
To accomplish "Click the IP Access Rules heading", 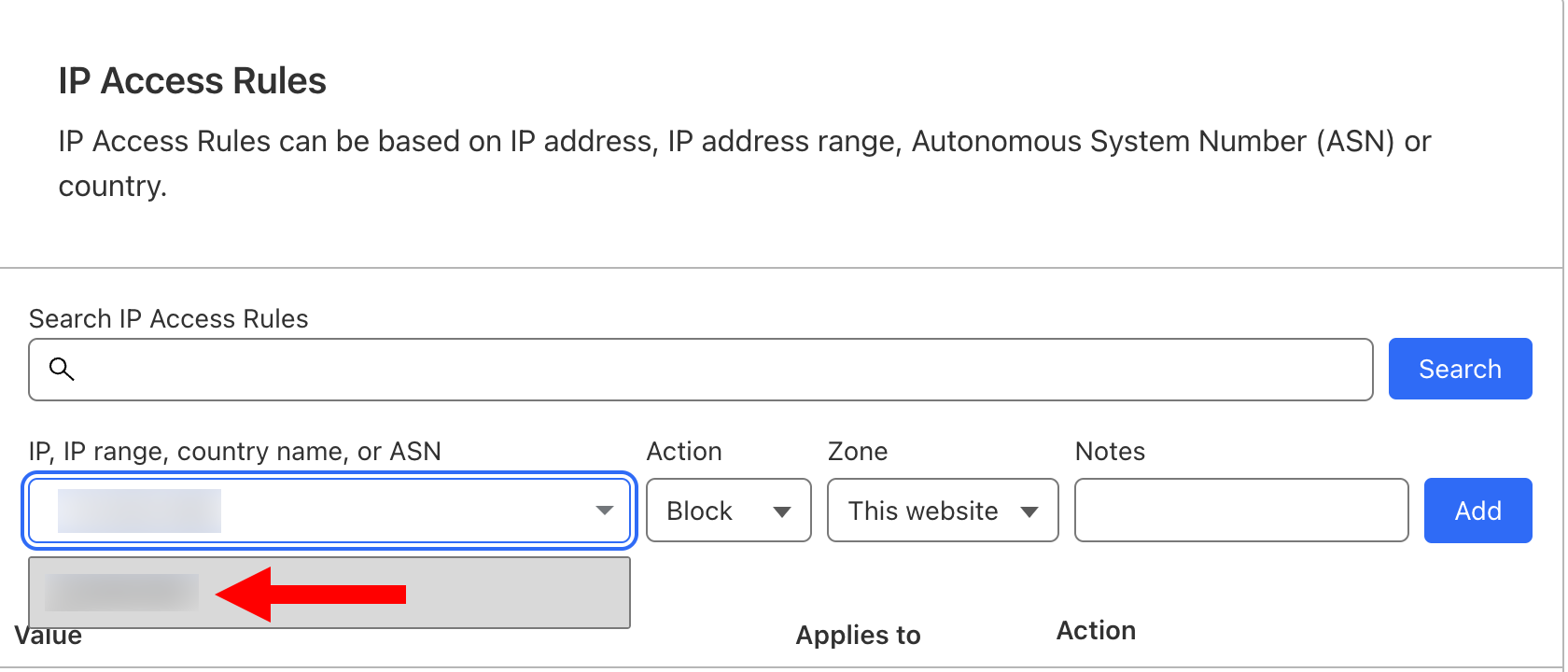I will pos(192,81).
